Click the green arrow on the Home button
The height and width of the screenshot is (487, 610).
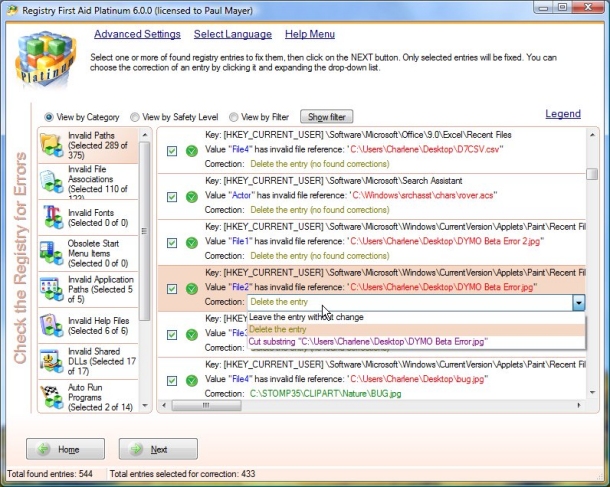click(44, 449)
